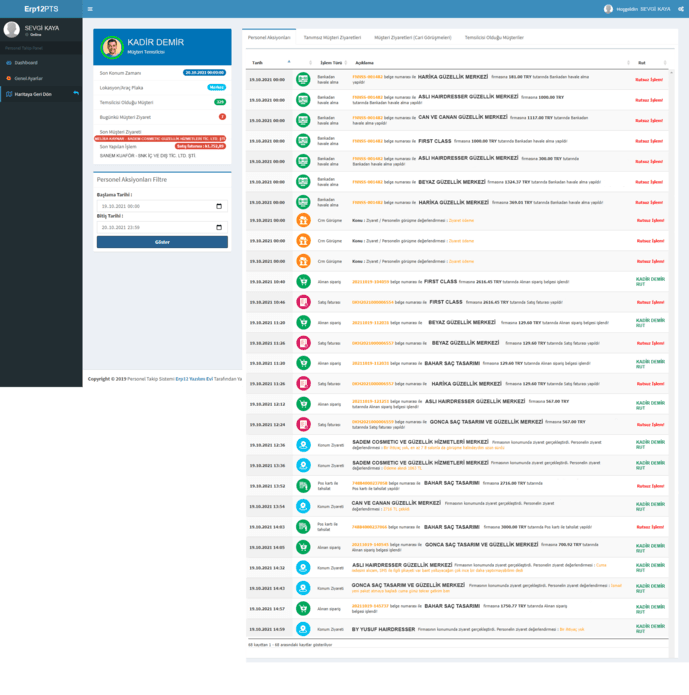This screenshot has height=695, width=689.
Task: Click the green cart icon in the 10:40 row
Action: click(x=303, y=281)
